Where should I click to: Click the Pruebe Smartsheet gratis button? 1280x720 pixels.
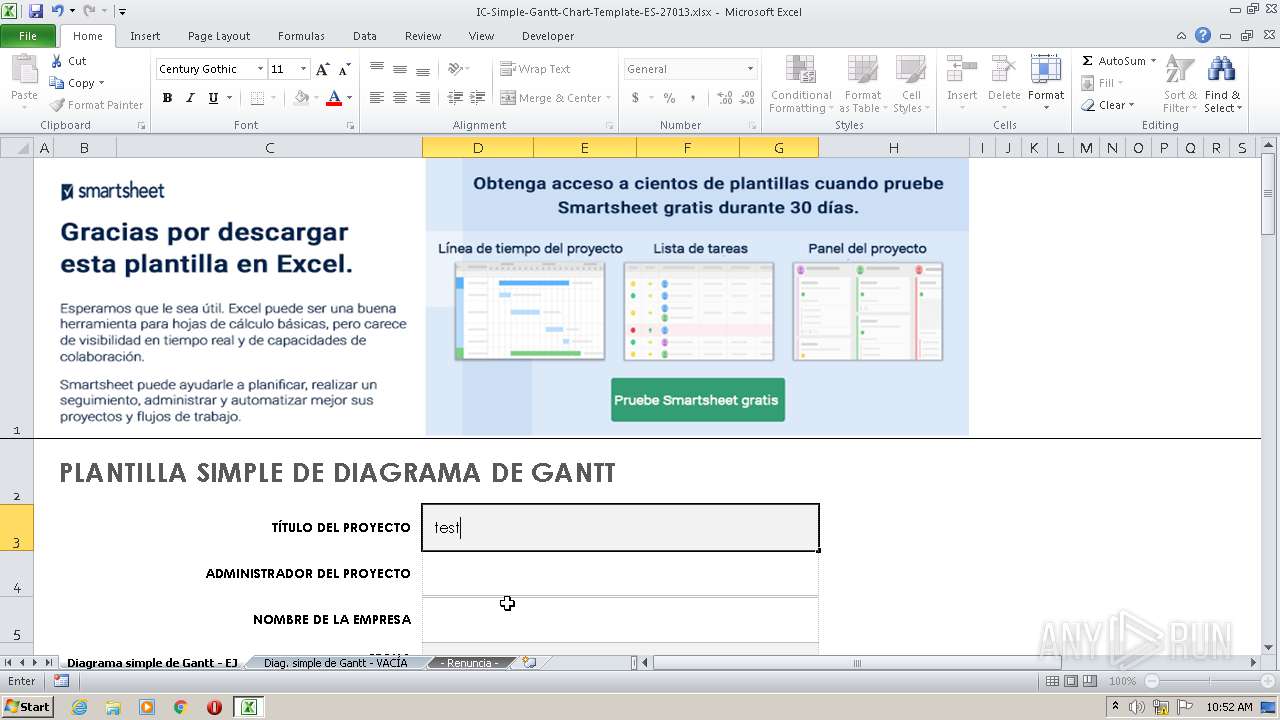pos(697,400)
